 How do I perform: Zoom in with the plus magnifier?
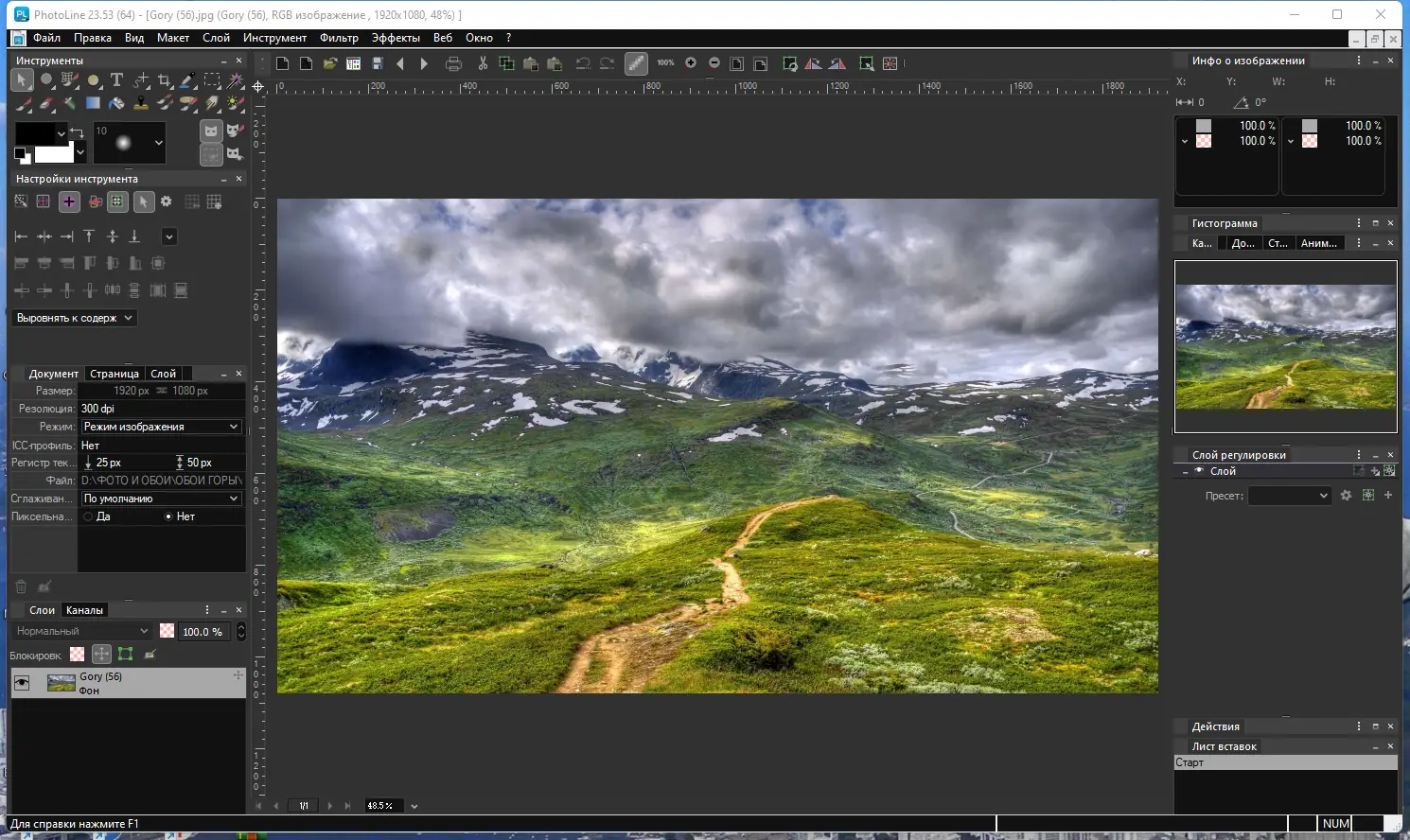691,63
